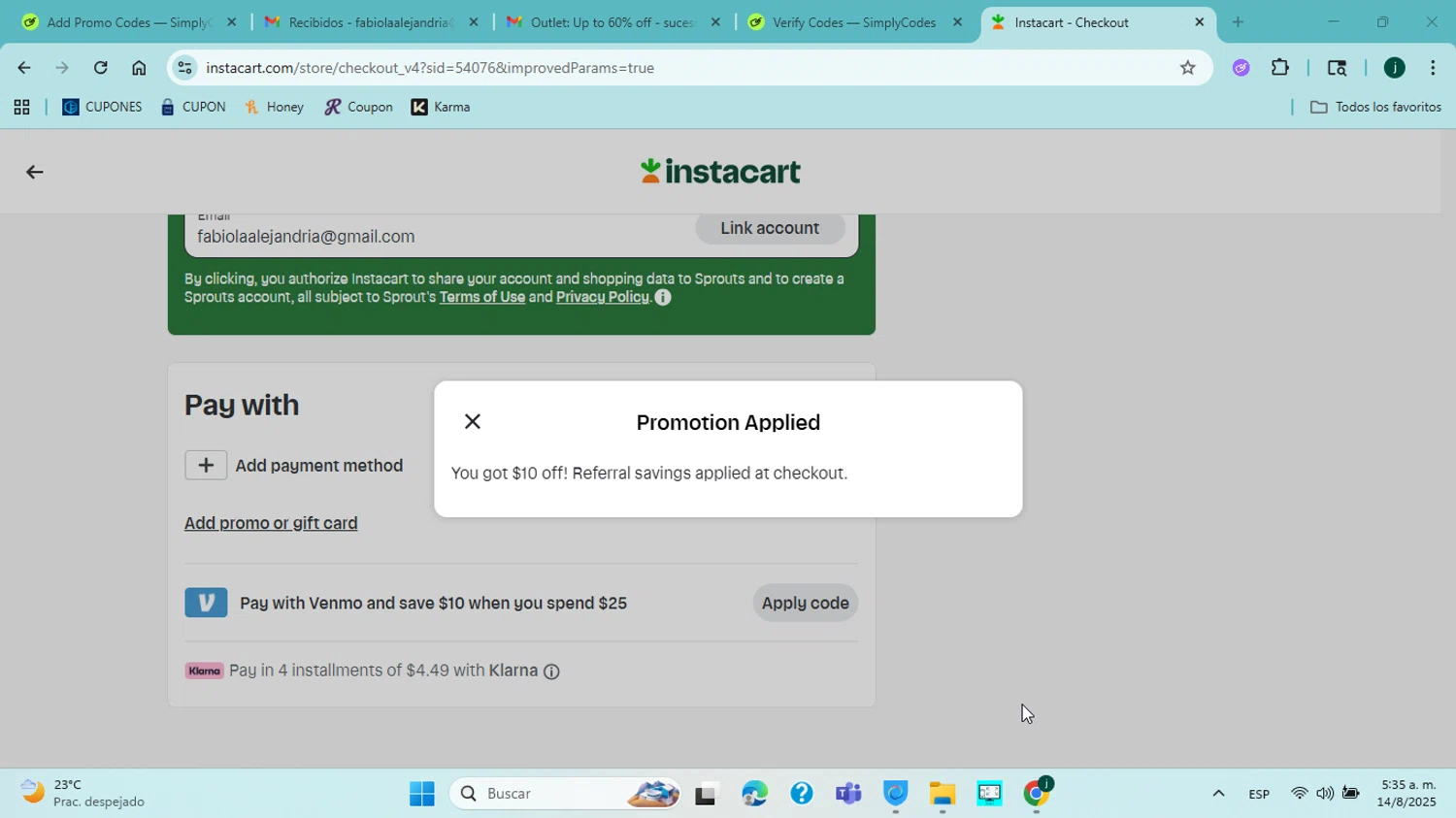Click the browser back button

click(x=23, y=68)
